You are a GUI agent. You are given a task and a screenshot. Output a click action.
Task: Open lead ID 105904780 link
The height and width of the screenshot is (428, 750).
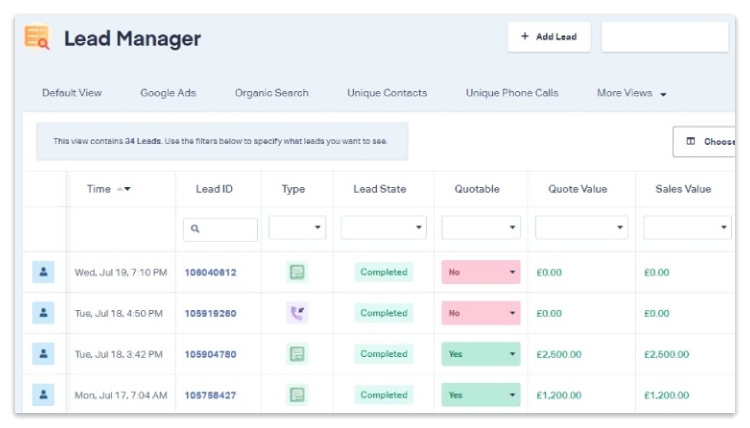tap(210, 354)
